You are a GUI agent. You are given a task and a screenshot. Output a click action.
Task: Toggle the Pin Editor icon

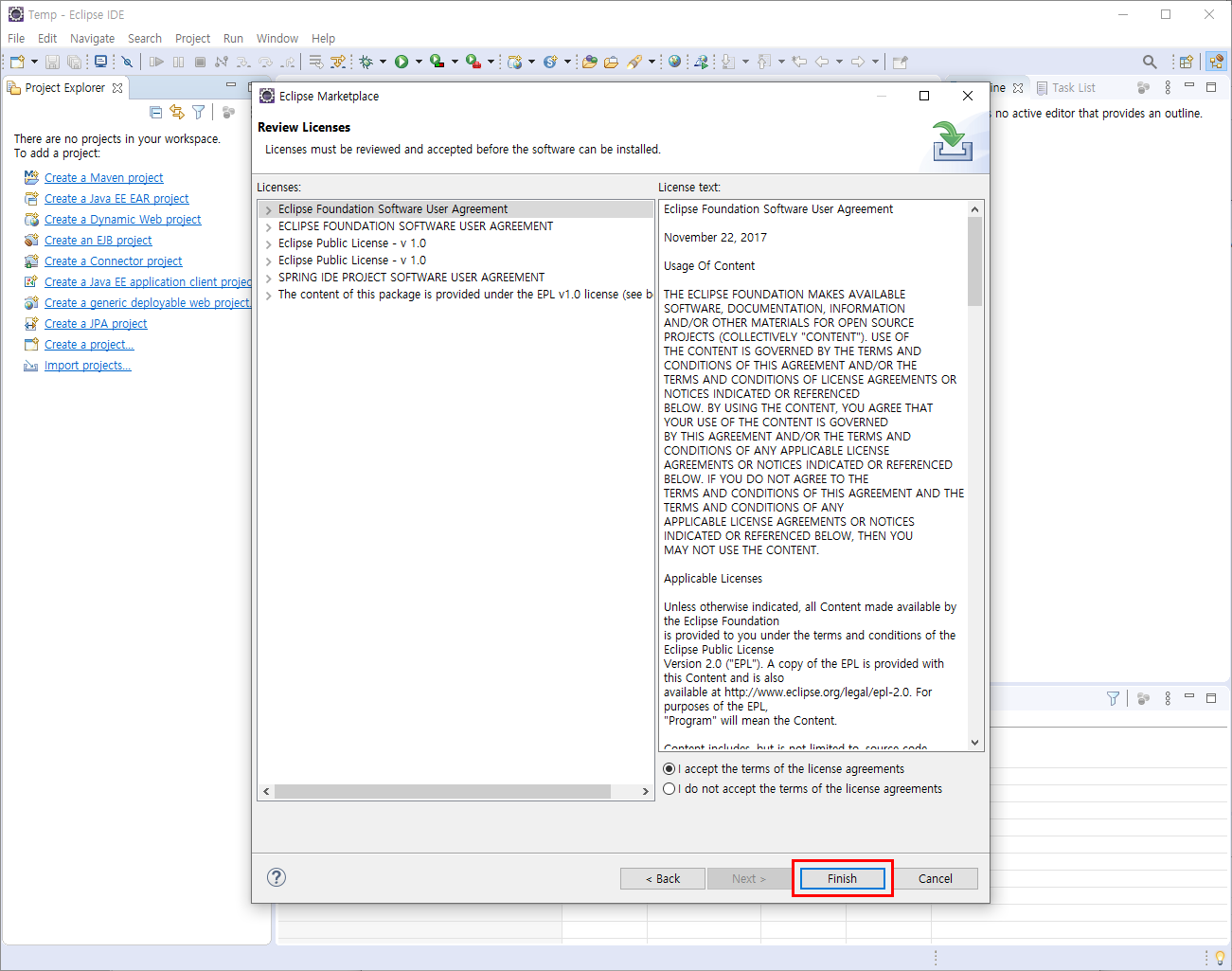900,62
